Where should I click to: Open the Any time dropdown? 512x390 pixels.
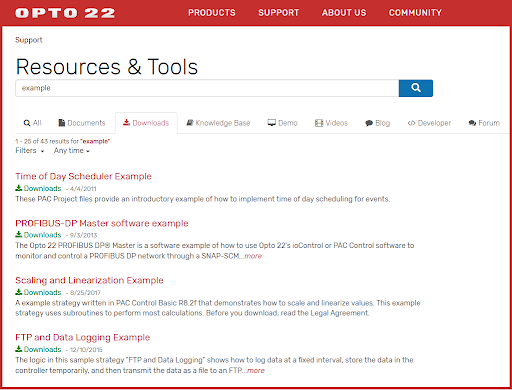tap(72, 151)
